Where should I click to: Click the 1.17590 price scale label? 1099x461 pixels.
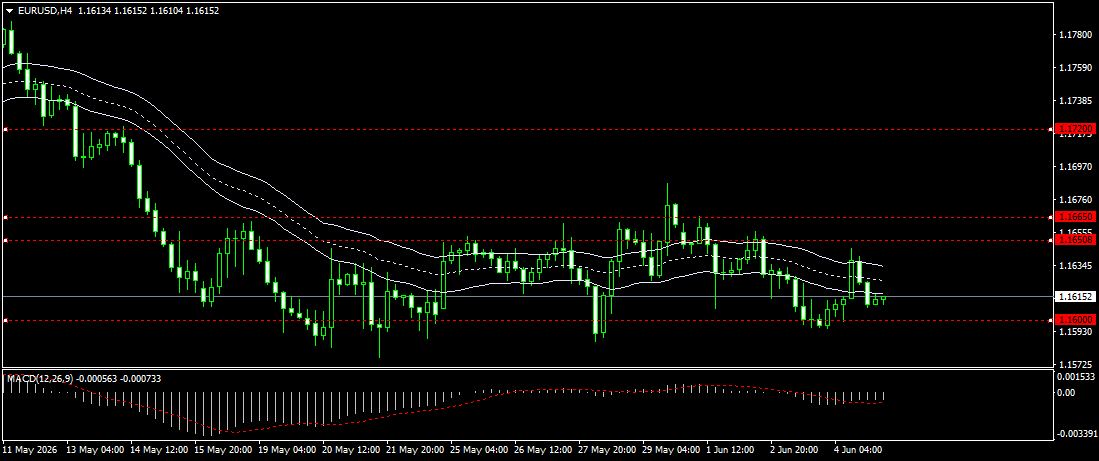1076,68
